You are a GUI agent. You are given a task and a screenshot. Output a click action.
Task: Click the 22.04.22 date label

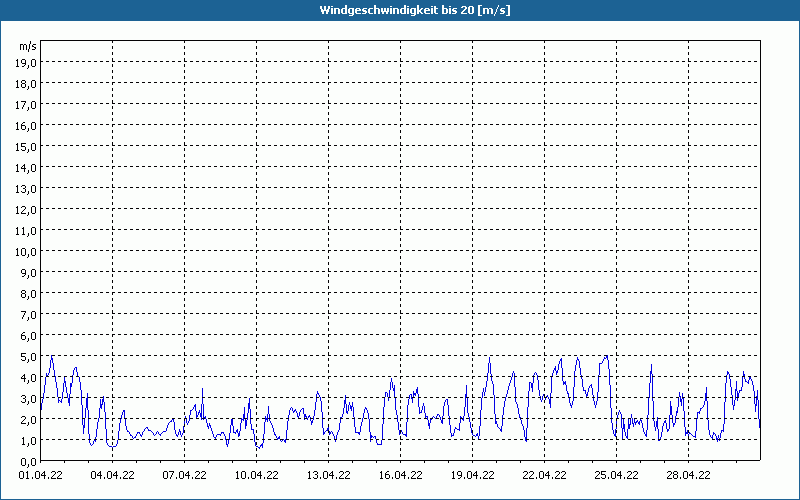[544, 476]
